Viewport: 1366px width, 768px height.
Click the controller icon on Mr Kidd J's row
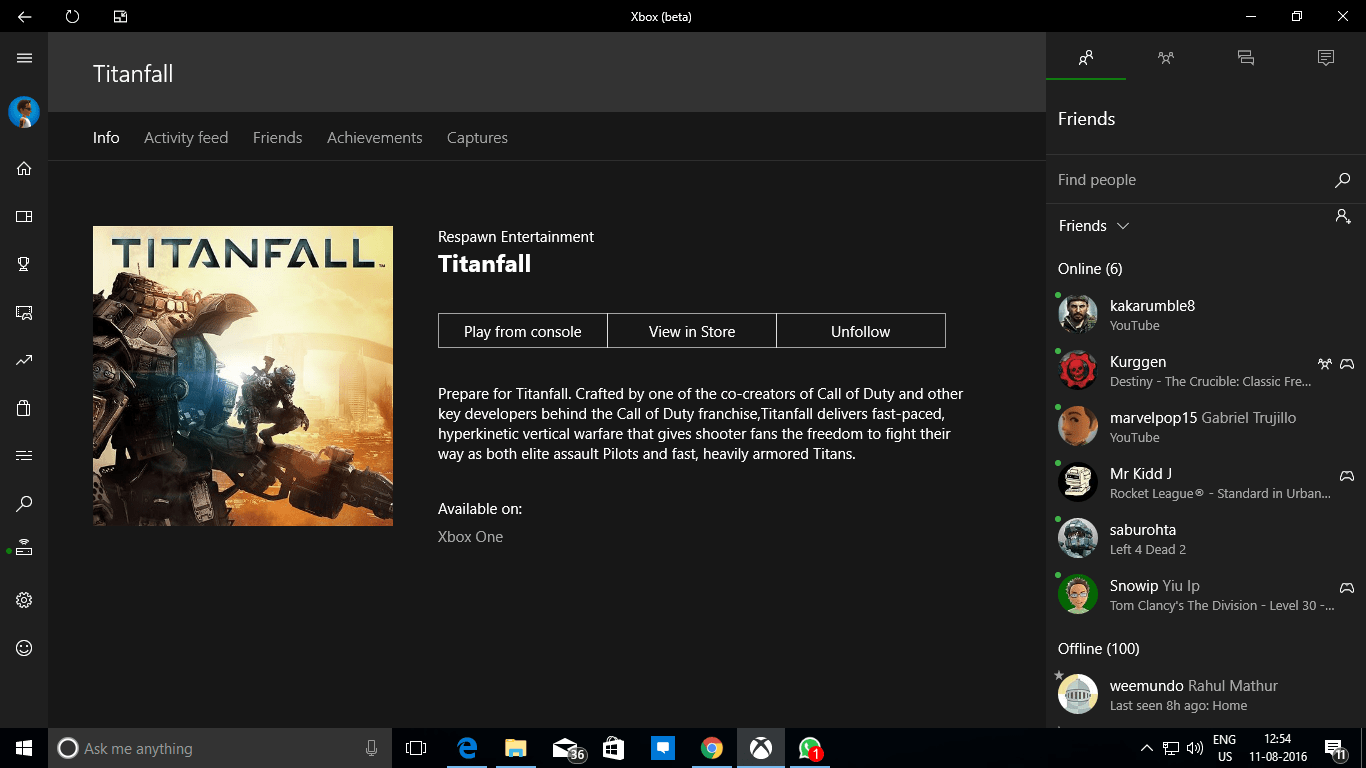click(1347, 475)
